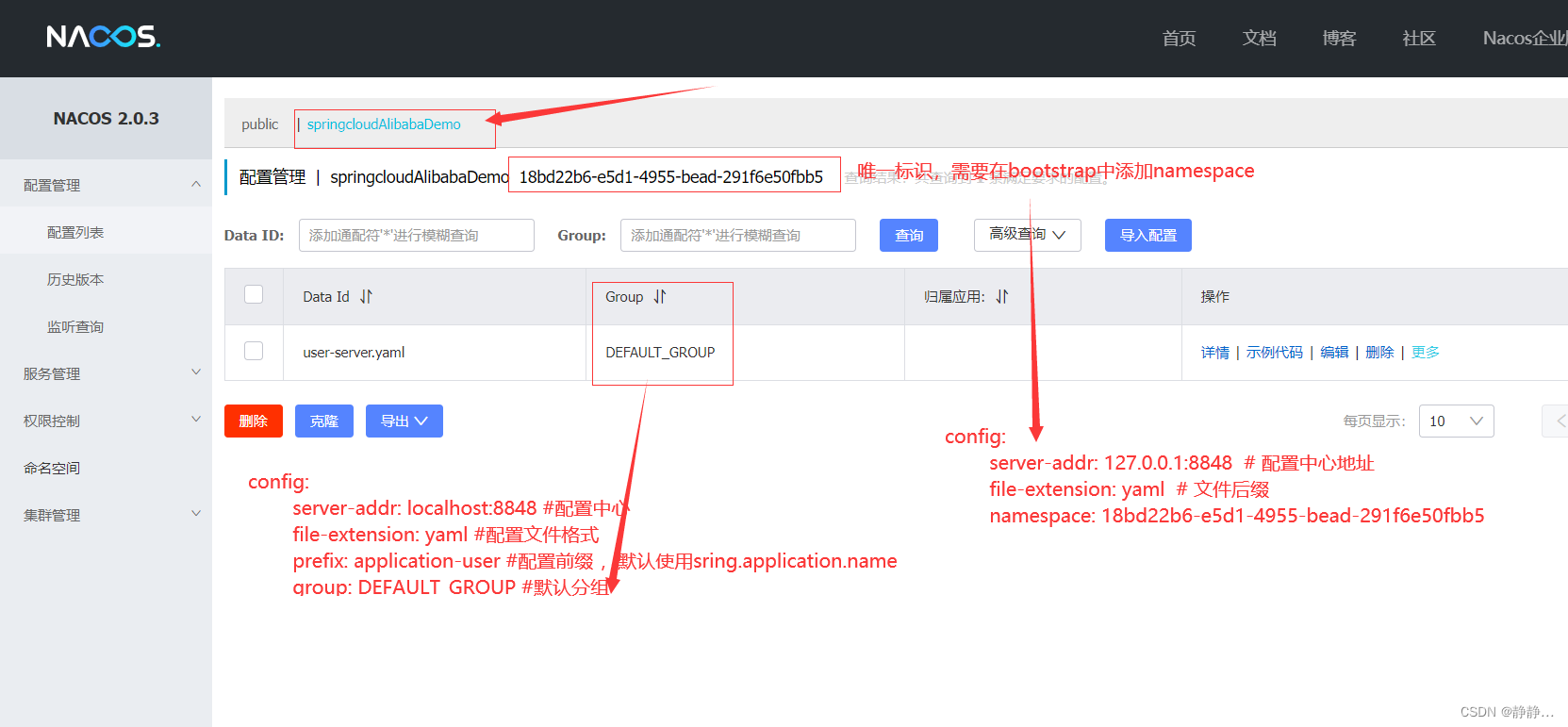Open 社区 in top navigation
This screenshot has height=727, width=1568.
tap(1419, 38)
